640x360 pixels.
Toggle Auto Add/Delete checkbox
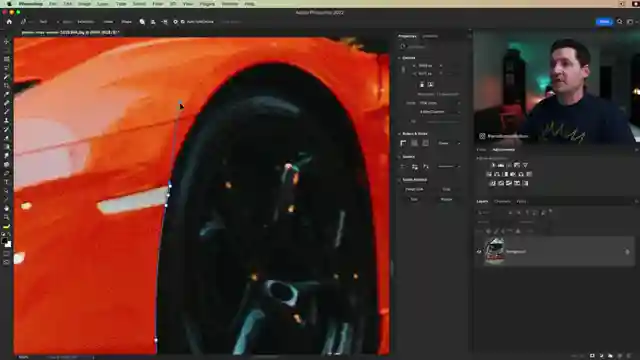182,22
